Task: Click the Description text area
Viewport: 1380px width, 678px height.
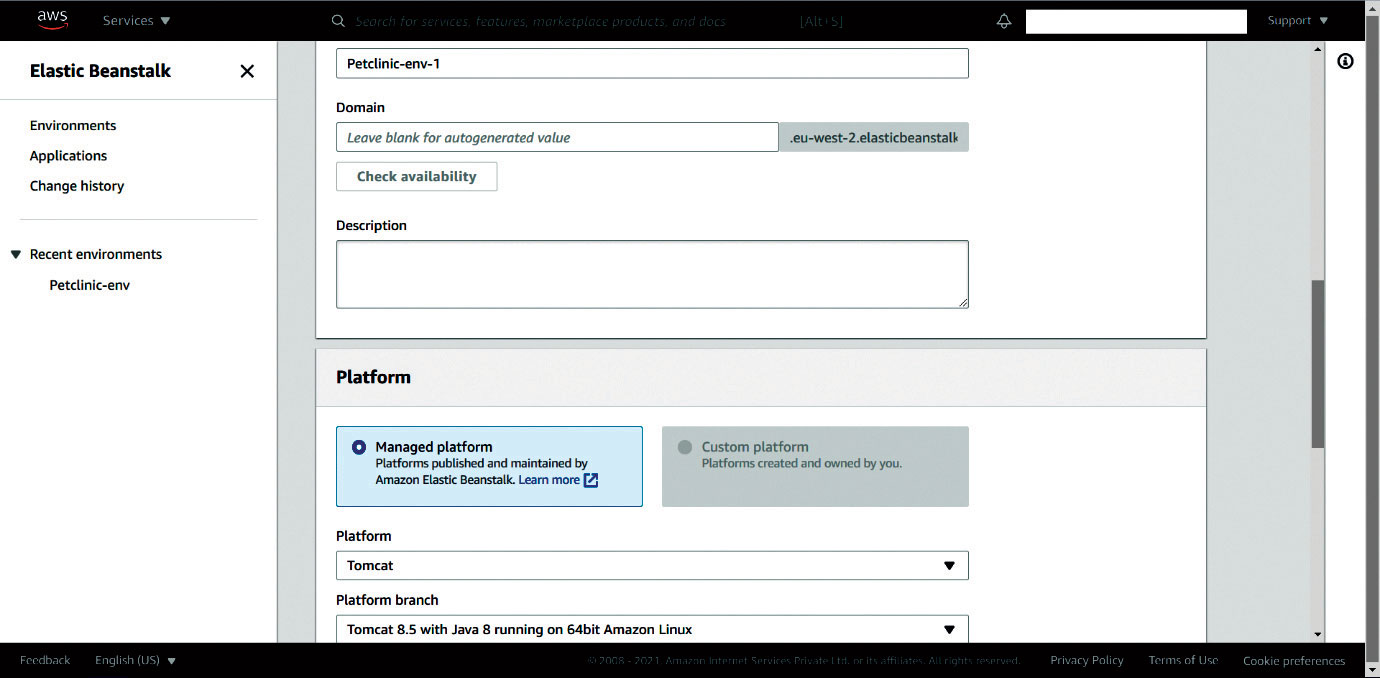Action: (651, 274)
